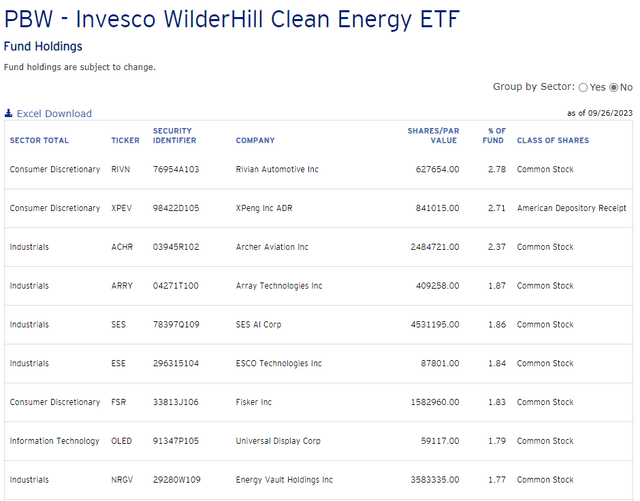Click security identifier 91347P105
640x501 pixels.
coord(176,441)
